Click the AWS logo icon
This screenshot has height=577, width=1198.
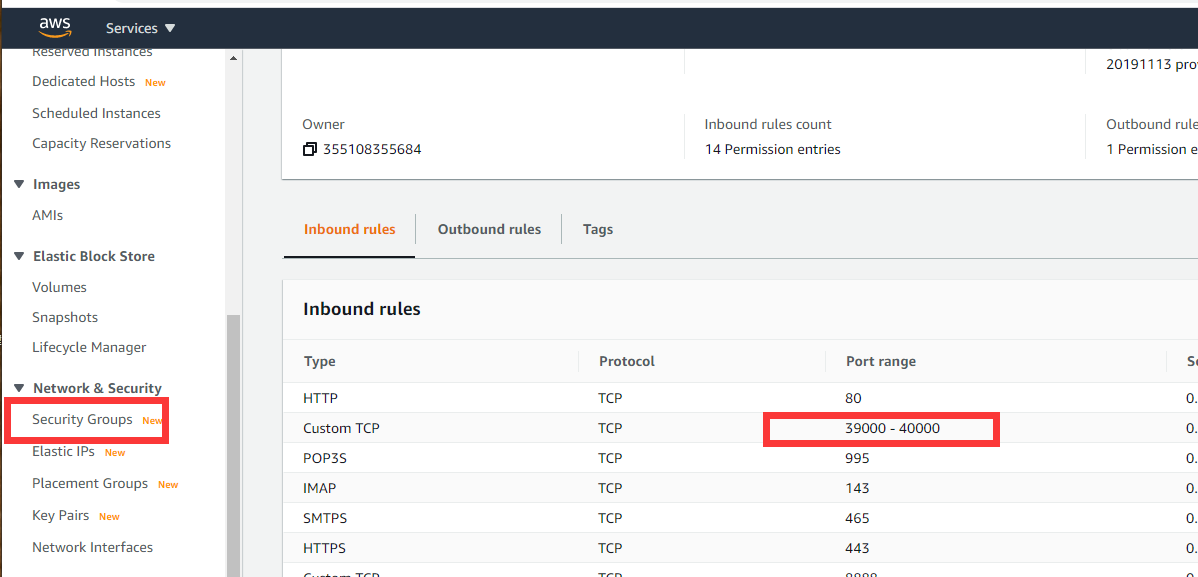(55, 27)
